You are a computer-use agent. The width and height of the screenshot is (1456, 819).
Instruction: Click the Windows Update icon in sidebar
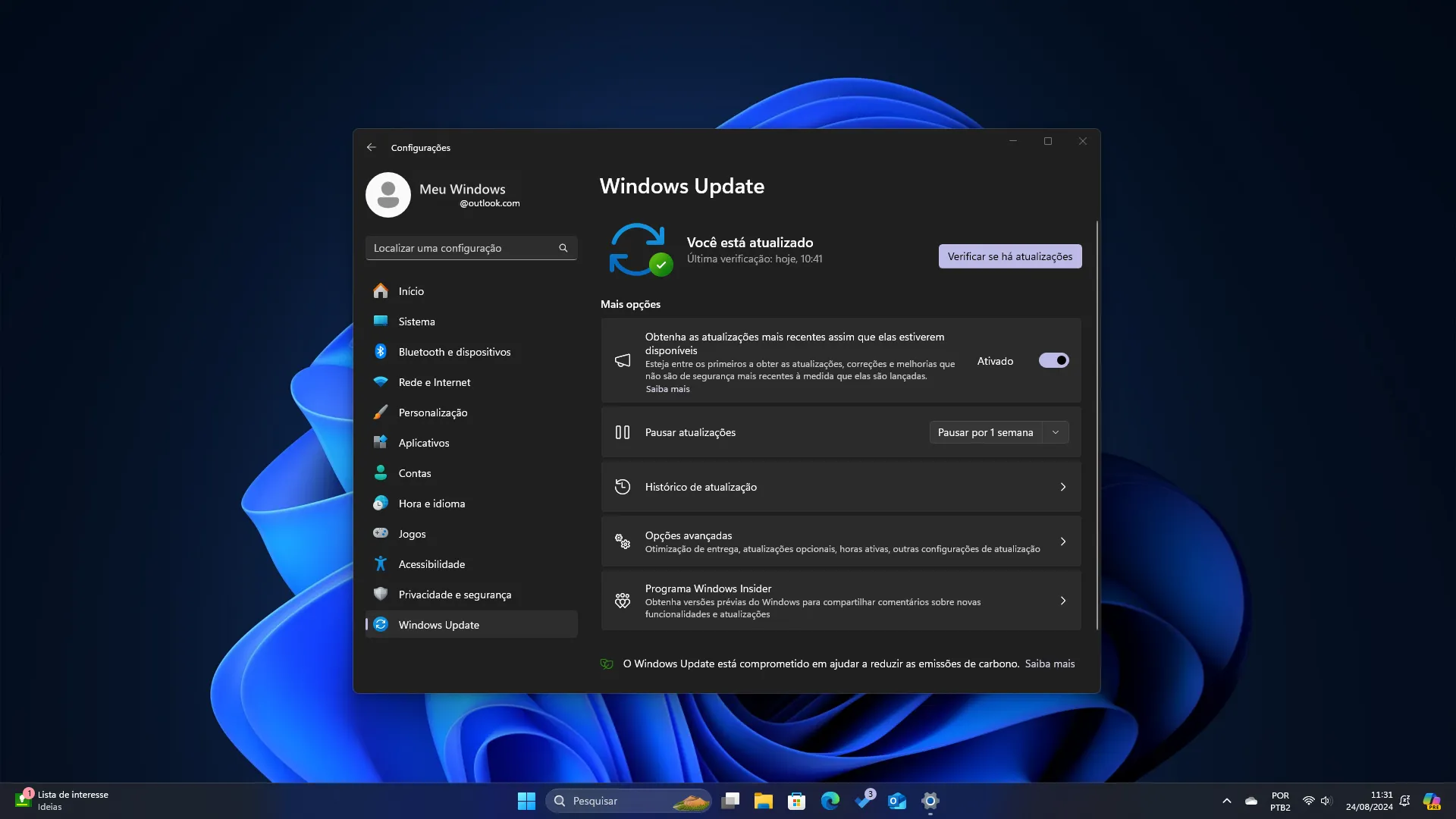380,624
